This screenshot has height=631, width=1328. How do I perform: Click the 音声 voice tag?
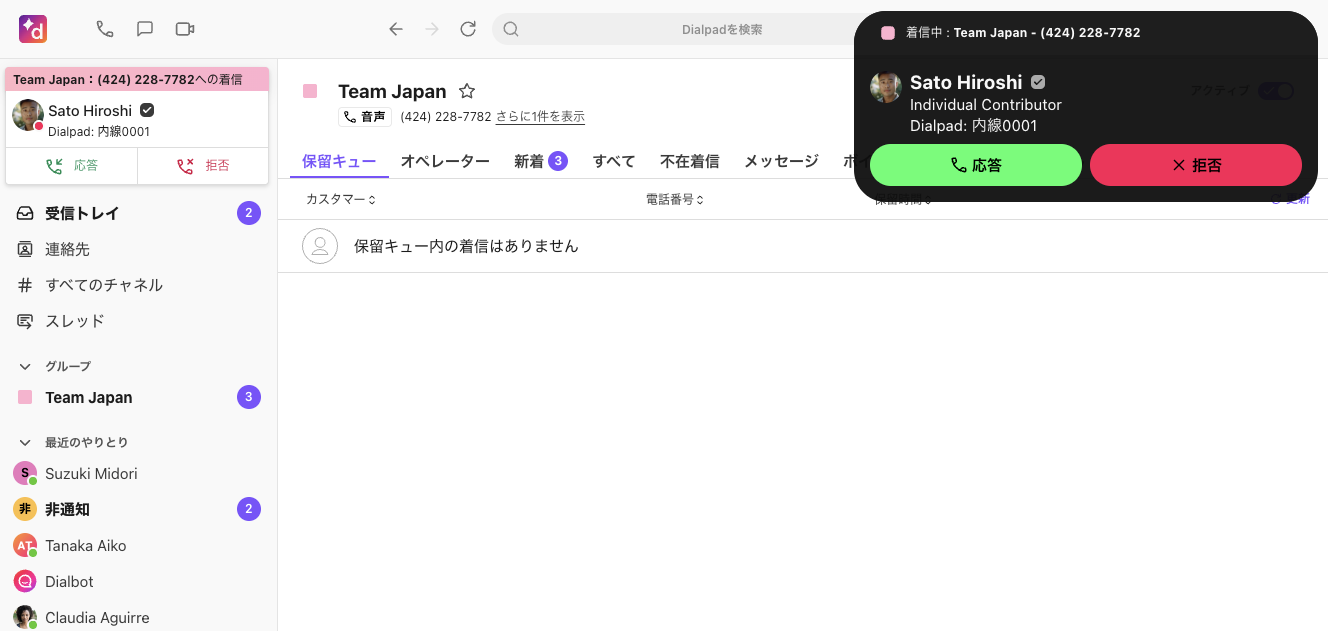coord(365,117)
